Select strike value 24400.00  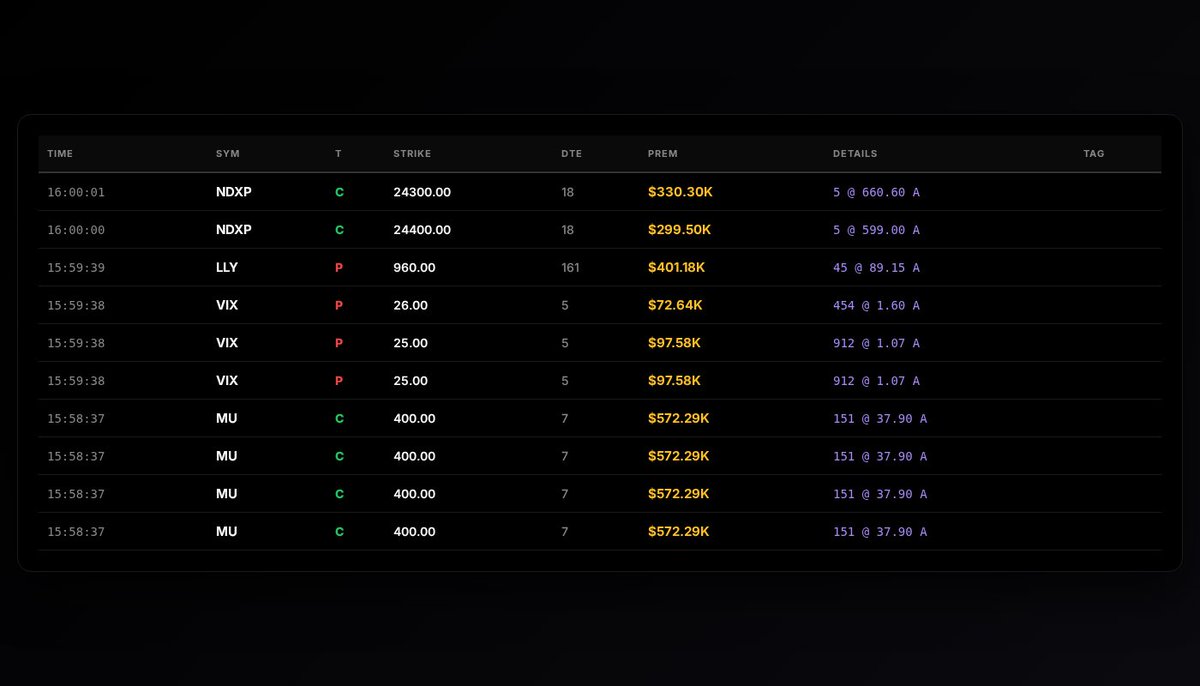point(422,230)
